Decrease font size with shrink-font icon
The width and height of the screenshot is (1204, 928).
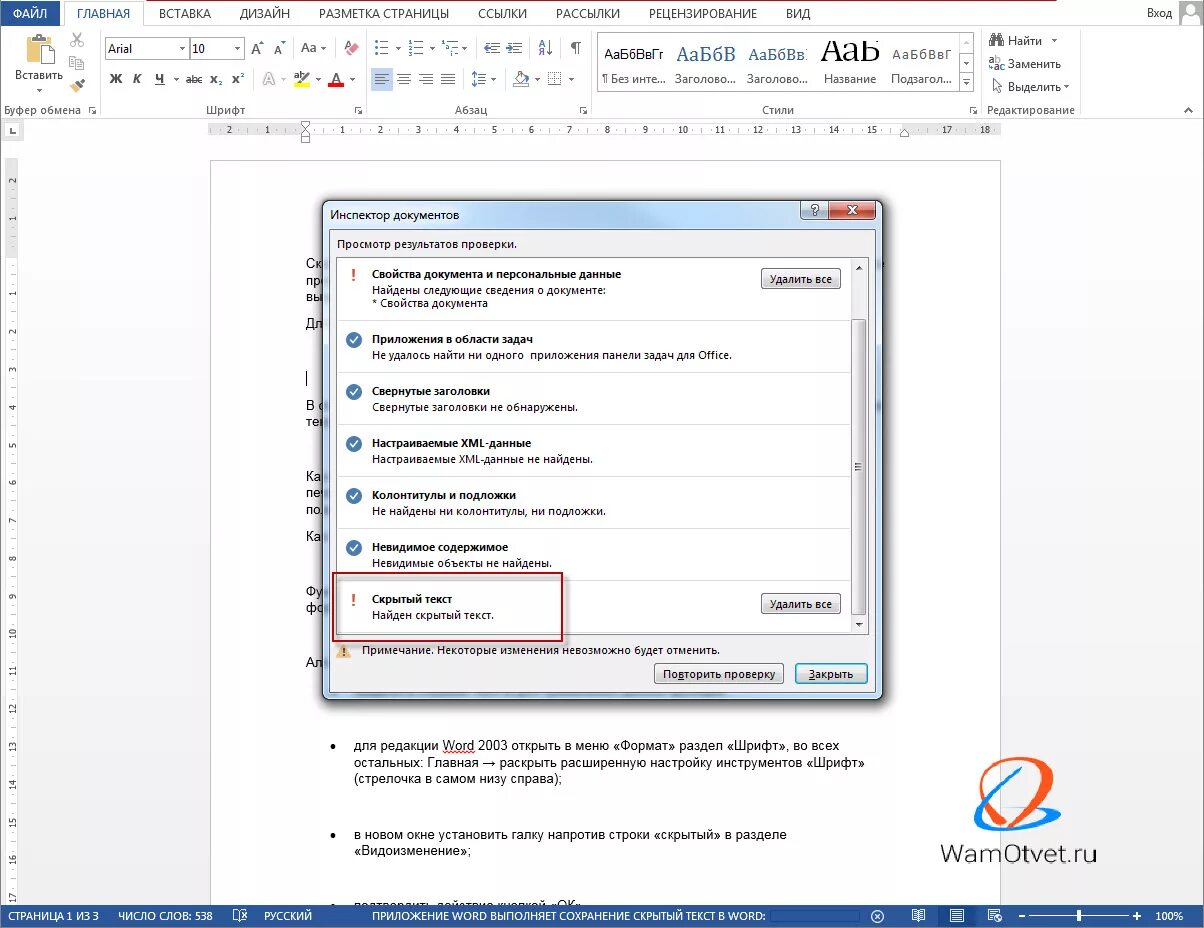pyautogui.click(x=279, y=48)
